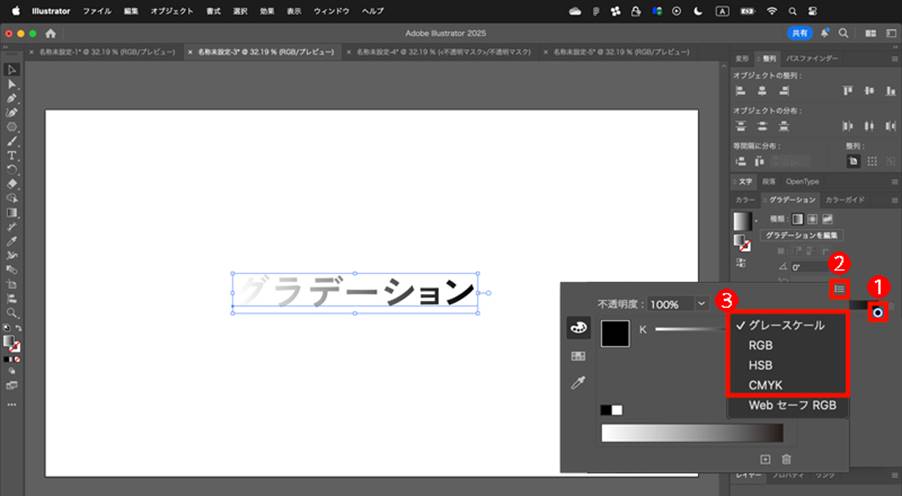Click the trash icon to delete swatch
The width and height of the screenshot is (902, 496).
[786, 459]
